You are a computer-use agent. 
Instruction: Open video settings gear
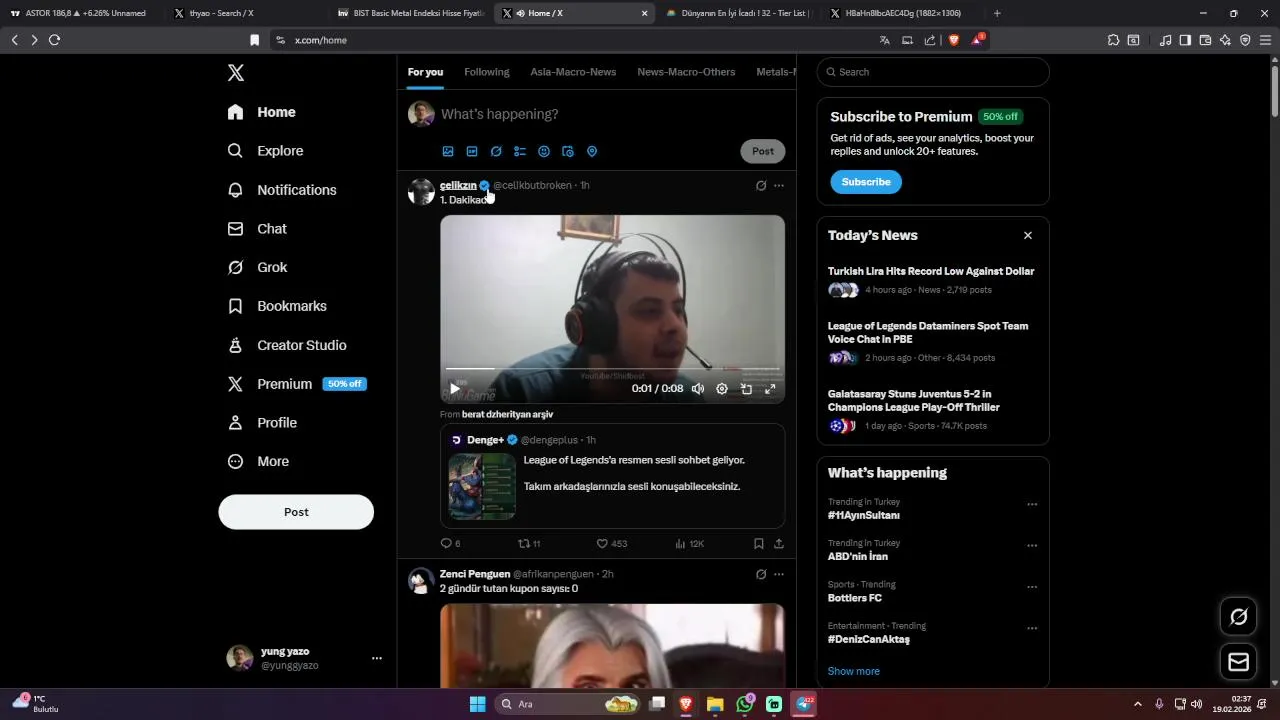722,389
